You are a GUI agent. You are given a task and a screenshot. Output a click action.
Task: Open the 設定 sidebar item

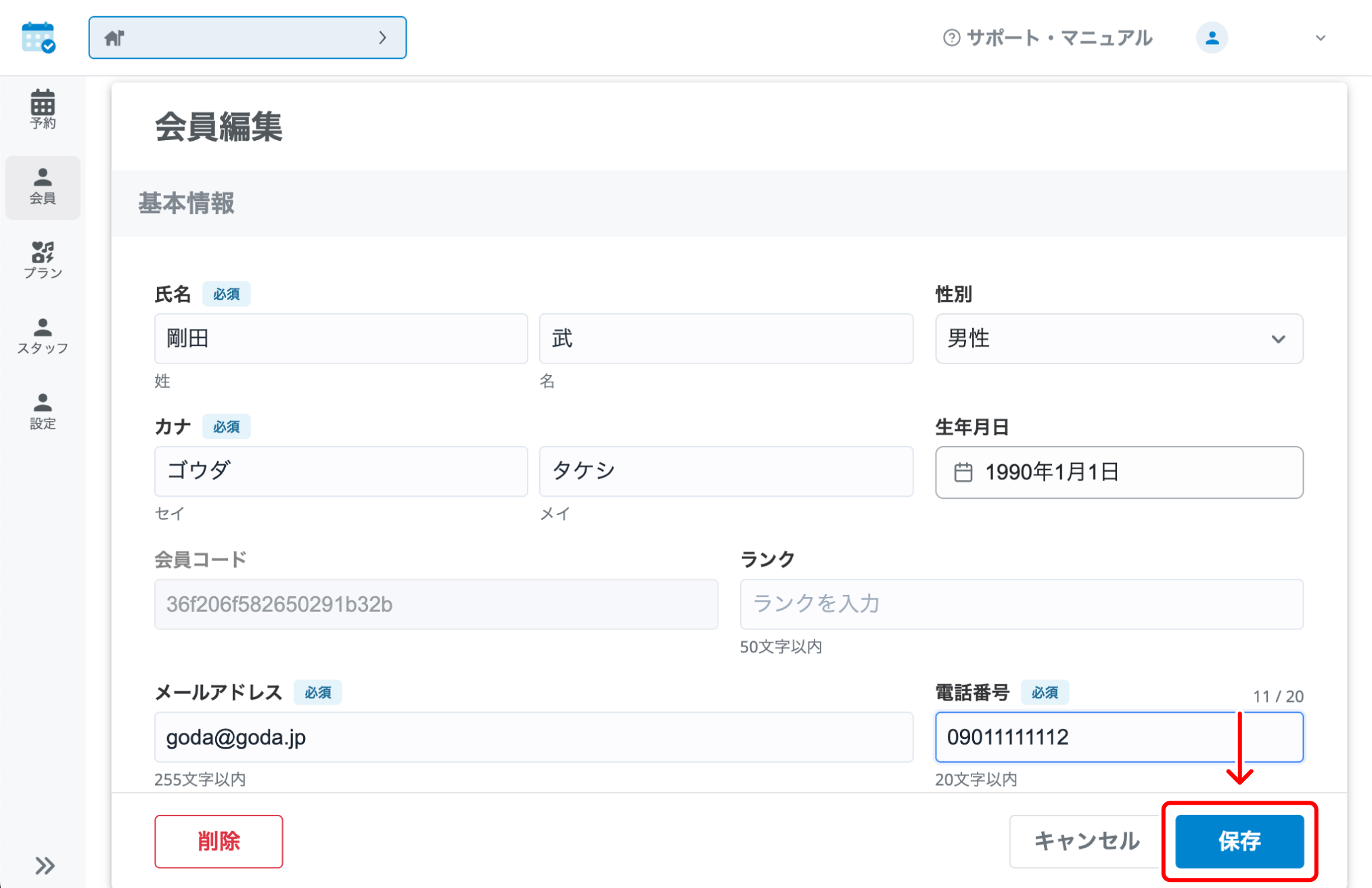coord(43,412)
